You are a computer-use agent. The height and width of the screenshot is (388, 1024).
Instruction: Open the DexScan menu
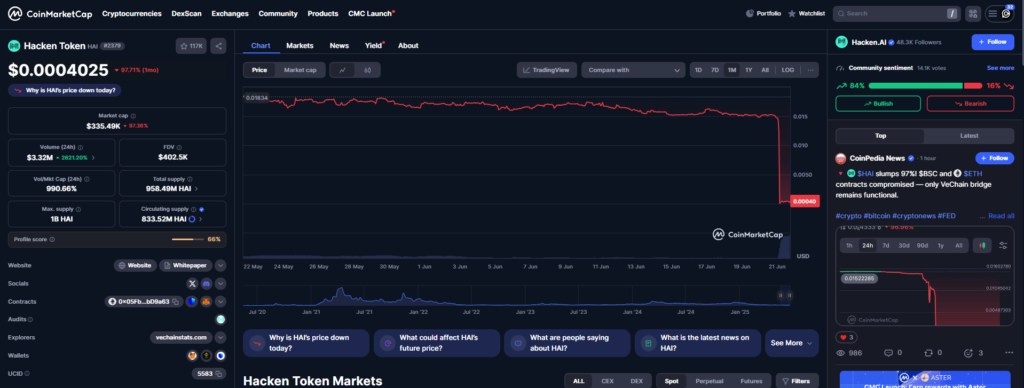pos(186,13)
